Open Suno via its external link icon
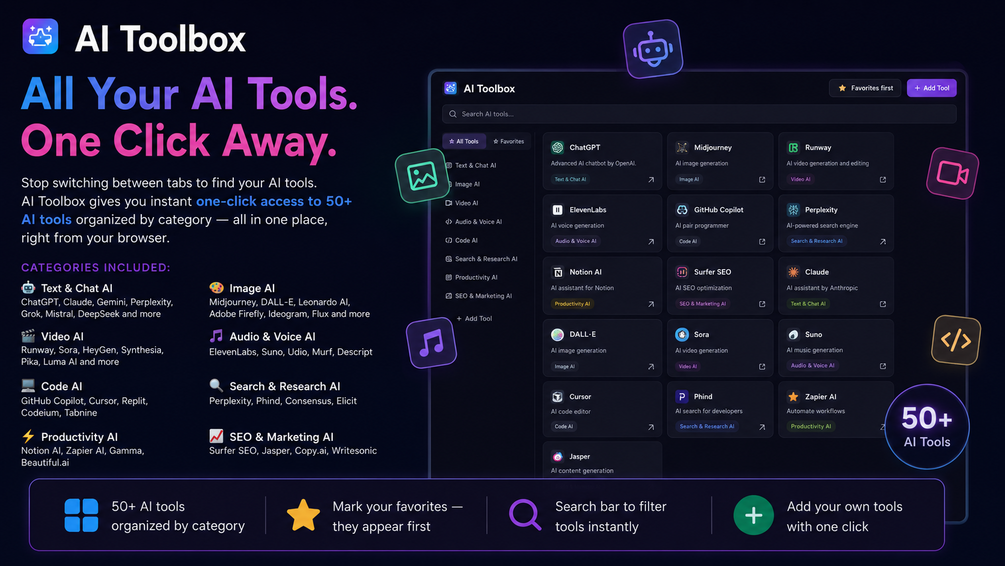Viewport: 1005px width, 566px height. (883, 366)
